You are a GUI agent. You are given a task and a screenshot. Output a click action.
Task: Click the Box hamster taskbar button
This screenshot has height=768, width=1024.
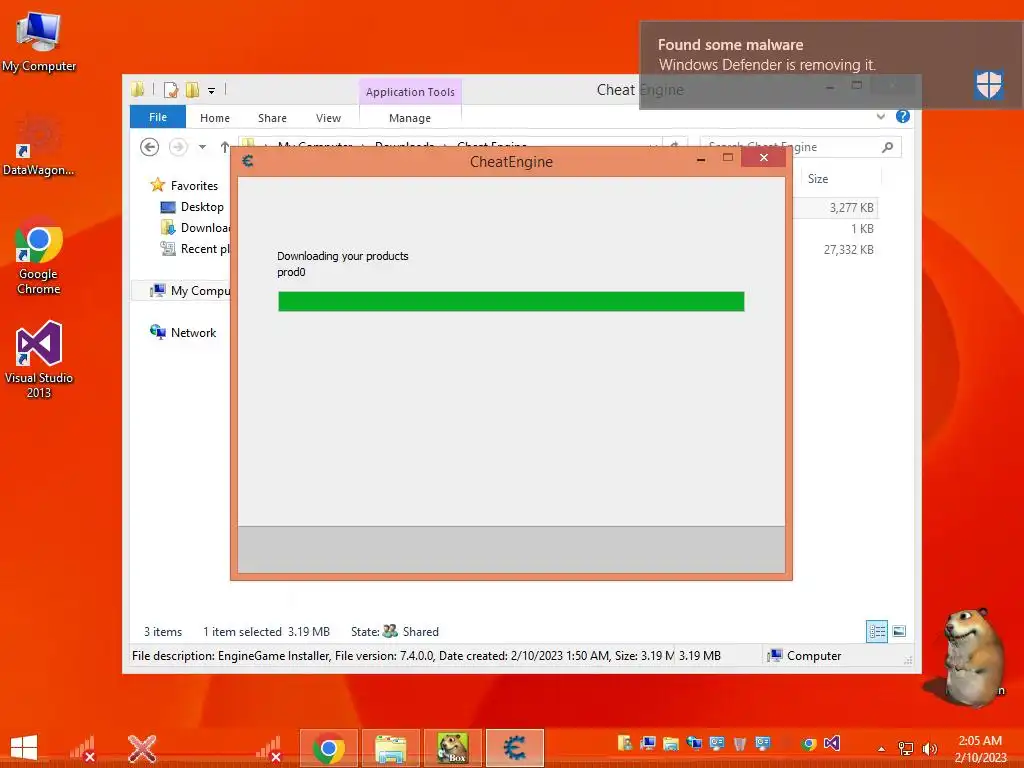click(x=453, y=748)
